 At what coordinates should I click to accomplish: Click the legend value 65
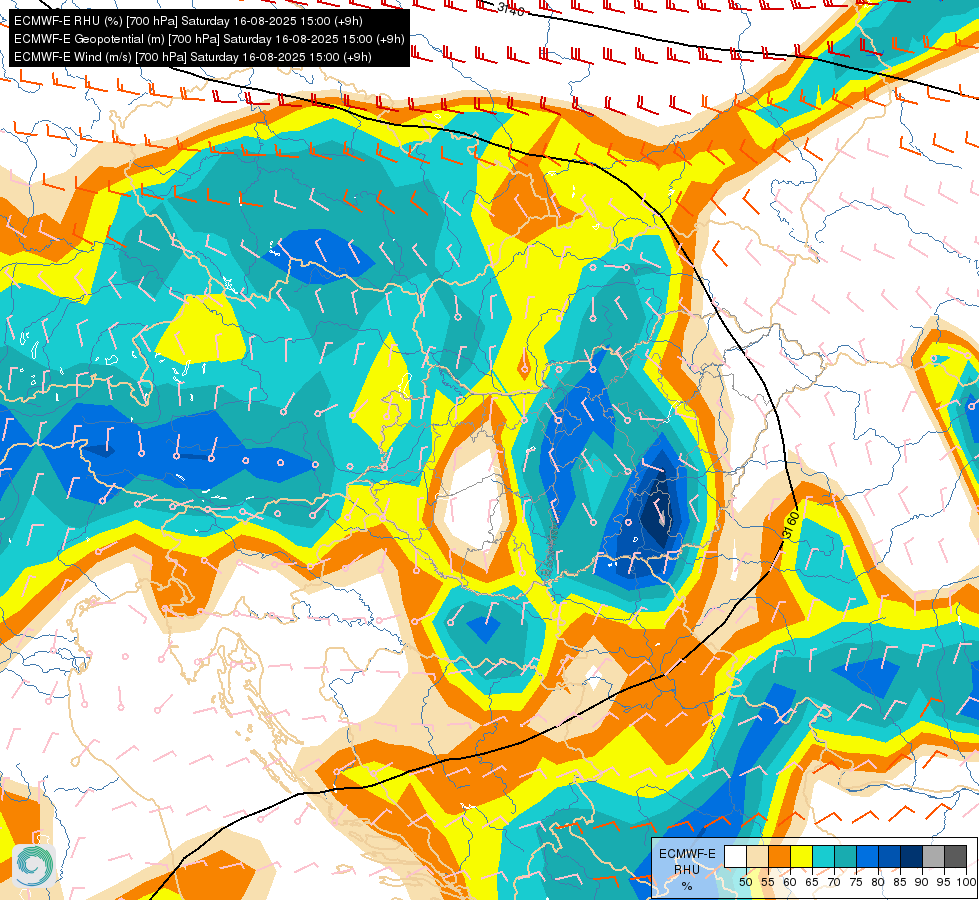pyautogui.click(x=812, y=882)
